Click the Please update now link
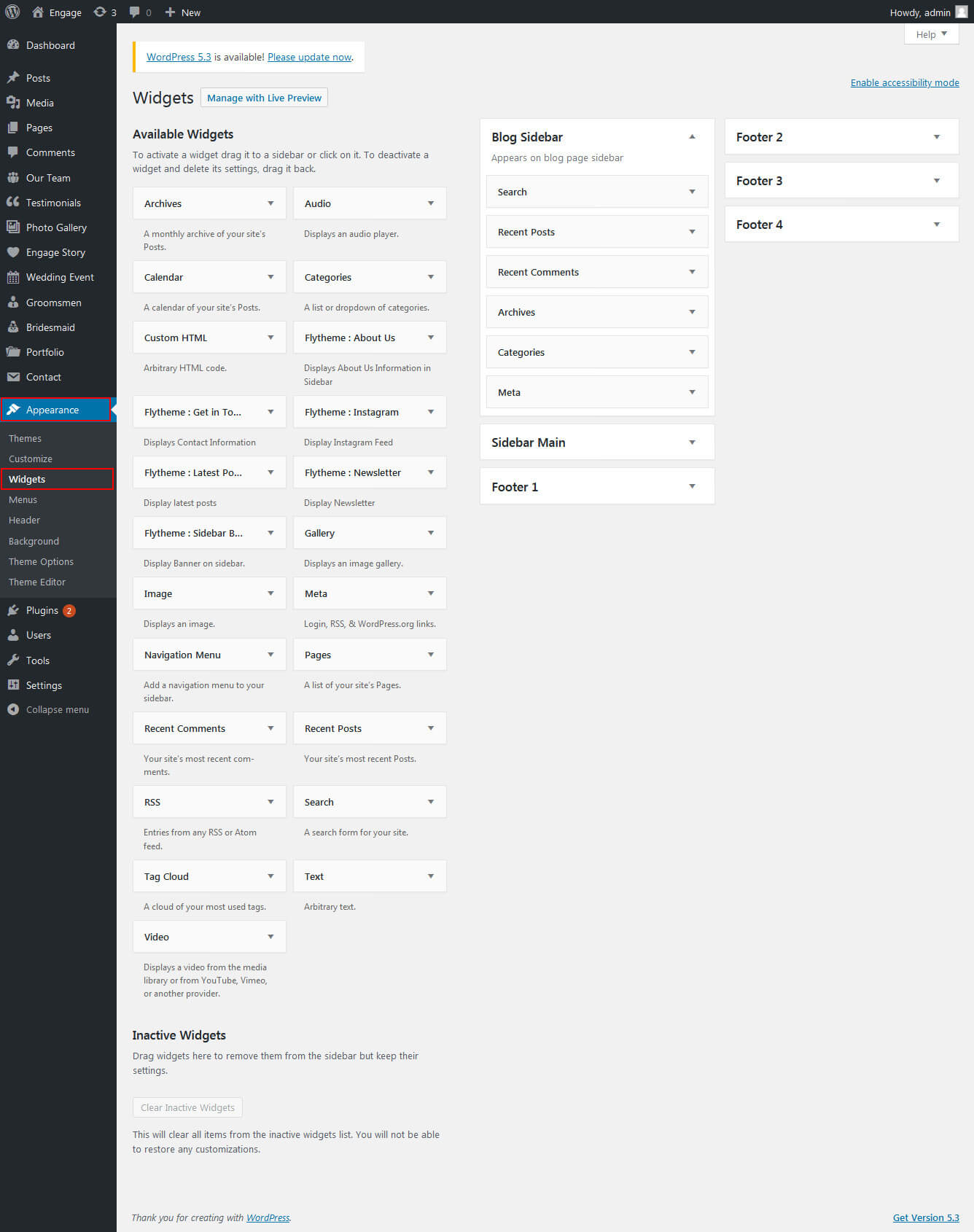The height and width of the screenshot is (1232, 974). click(310, 57)
